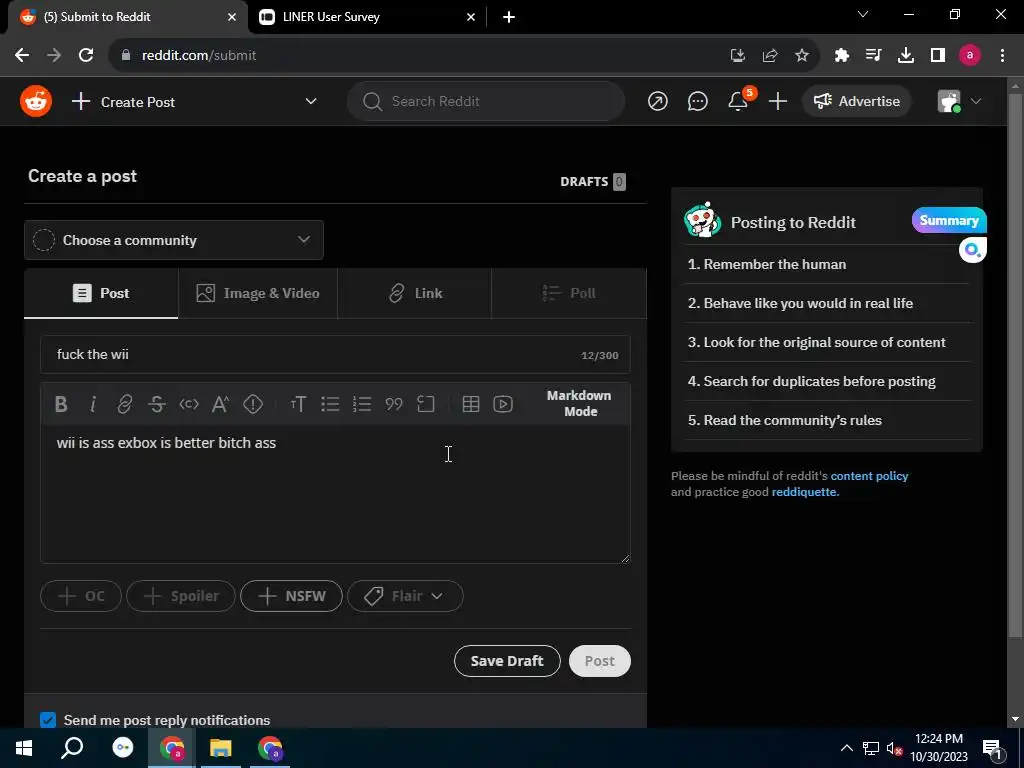Switch to the Image & Video tab

pos(258,293)
